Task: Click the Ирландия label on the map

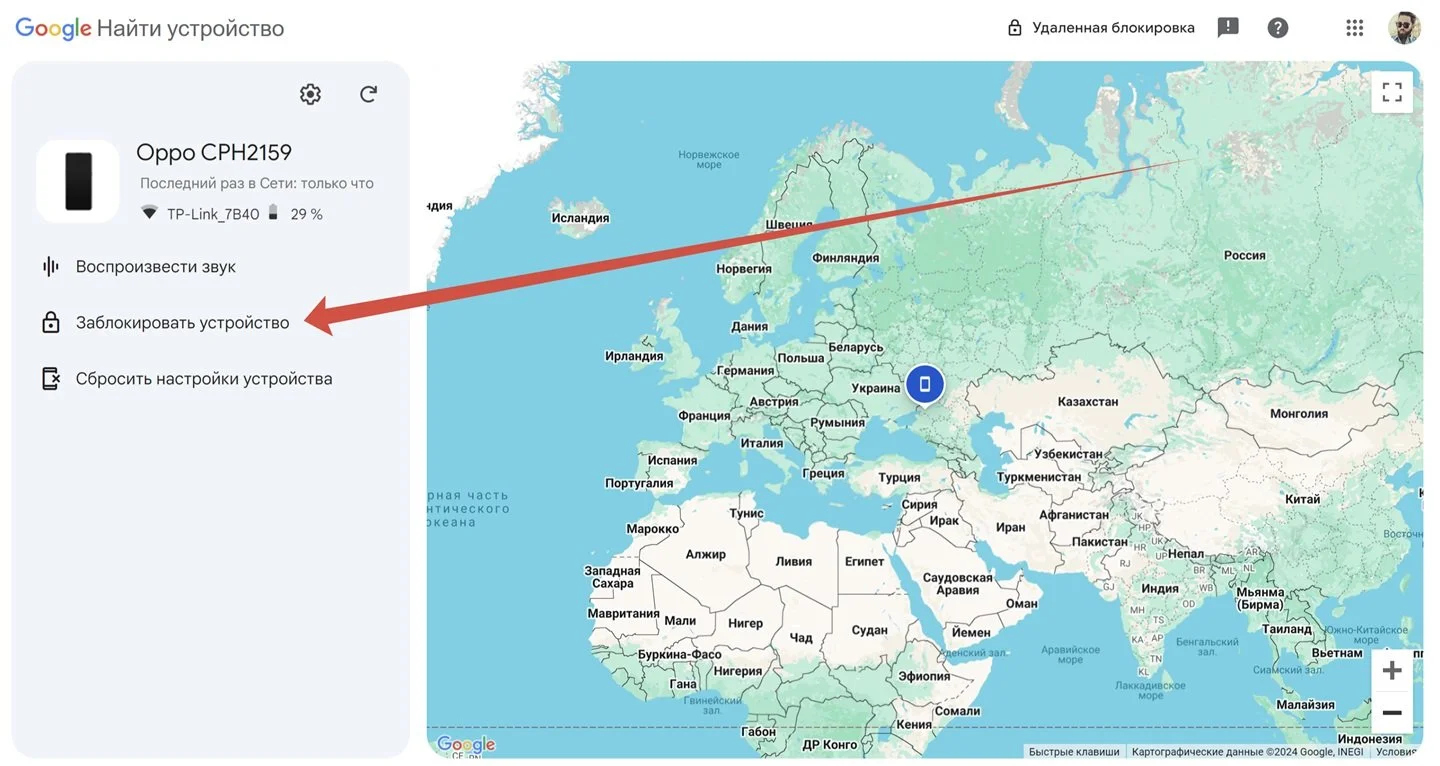Action: pyautogui.click(x=634, y=356)
